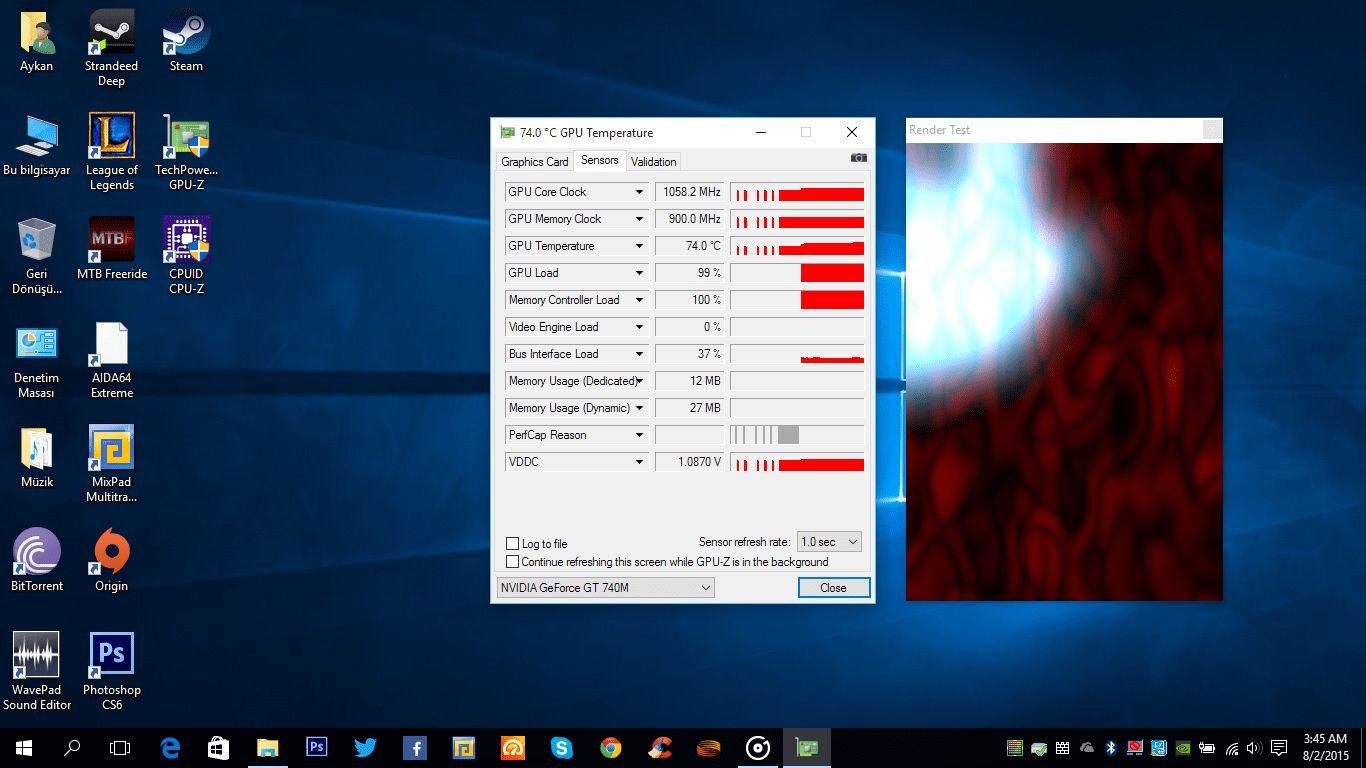Open the taskbar clock showing 3:45 AM
This screenshot has height=768, width=1366.
point(1326,747)
